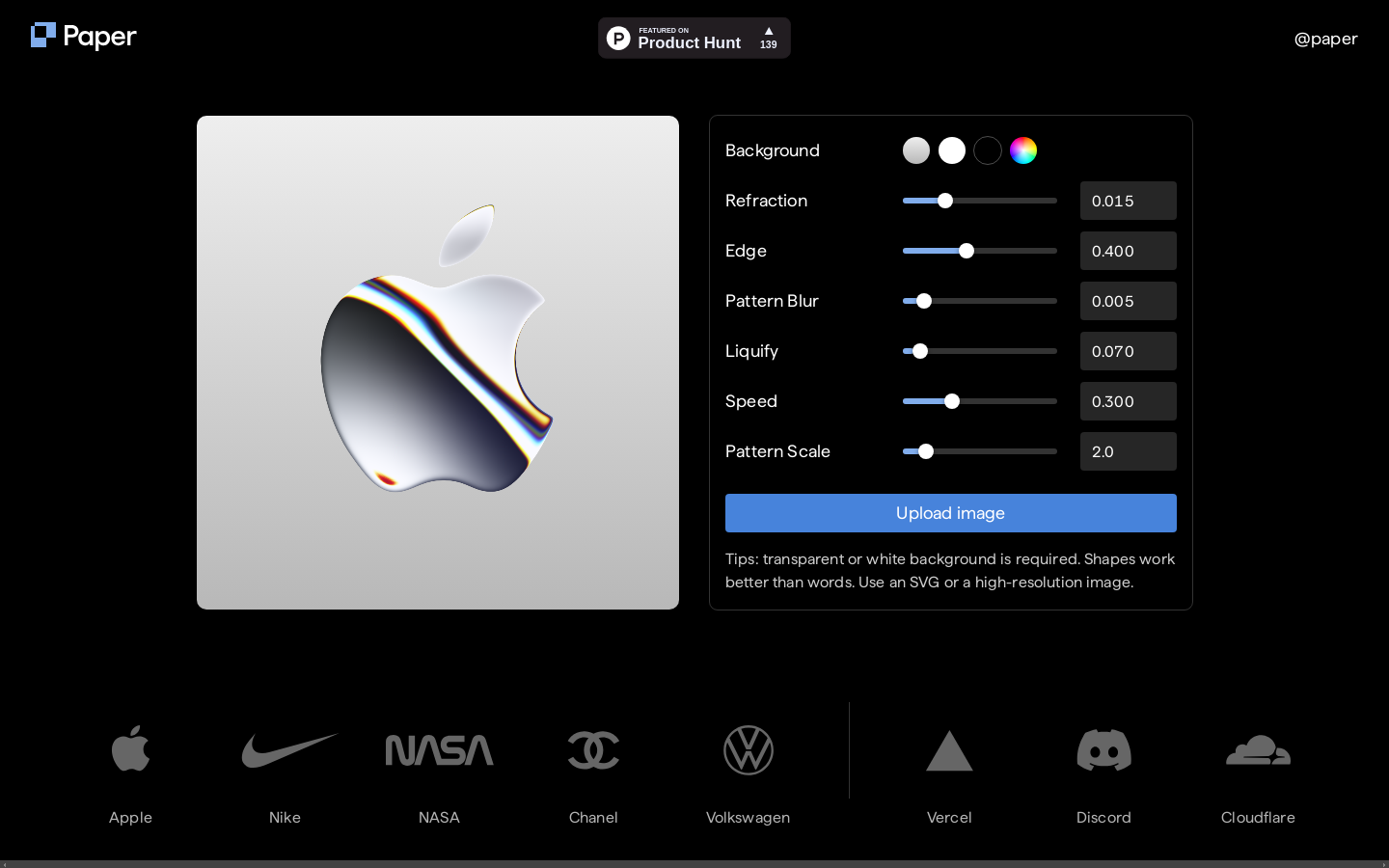
Task: Click the Refraction slider handle
Action: [945, 201]
